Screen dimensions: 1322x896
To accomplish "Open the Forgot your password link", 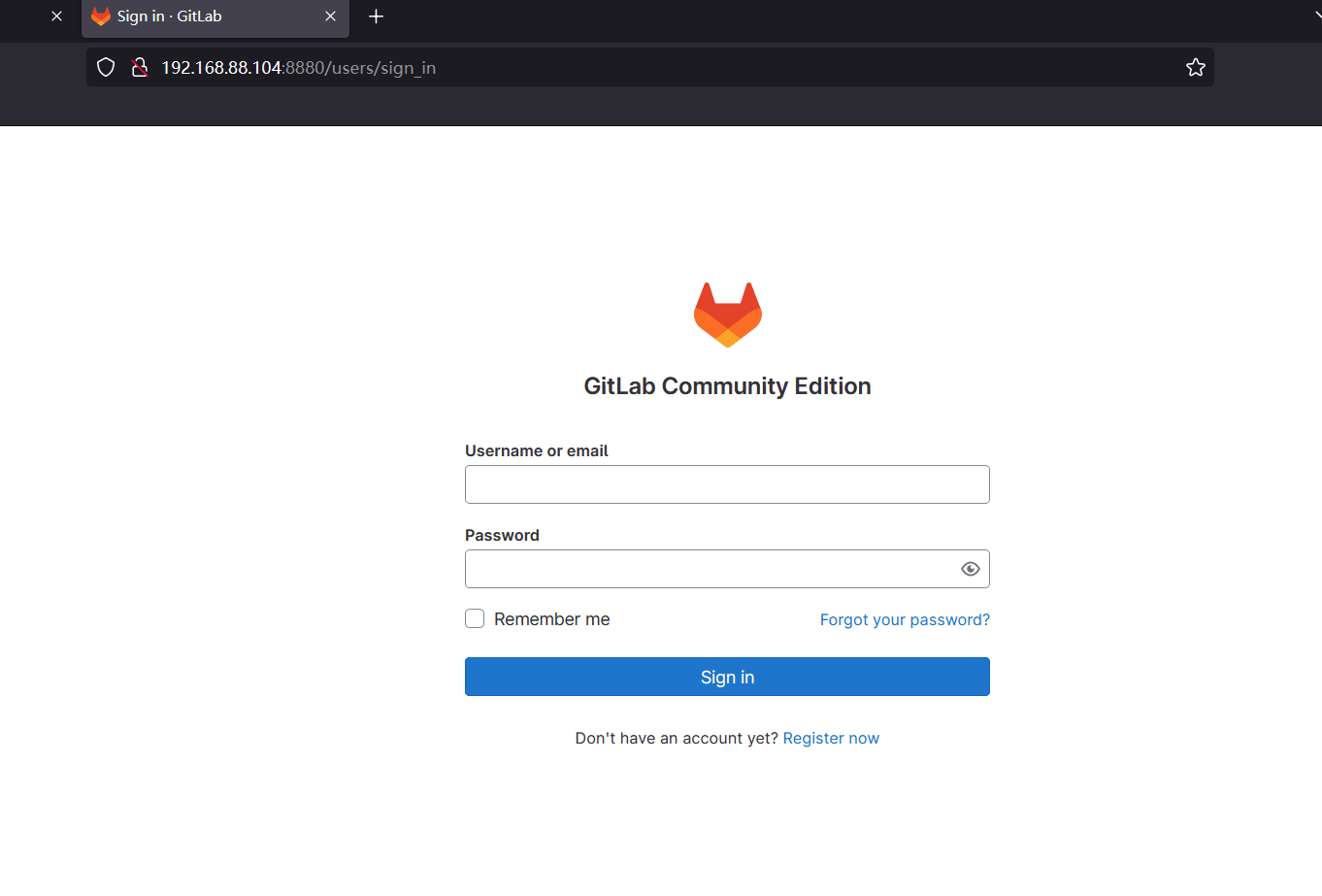I will 905,619.
